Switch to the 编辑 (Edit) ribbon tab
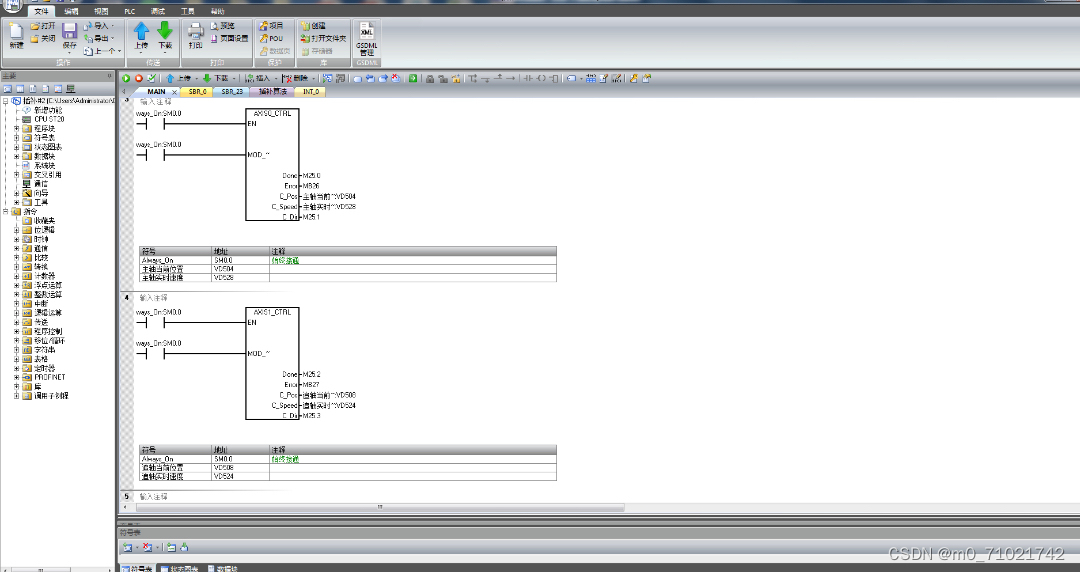Viewport: 1080px width, 572px height. tap(71, 11)
